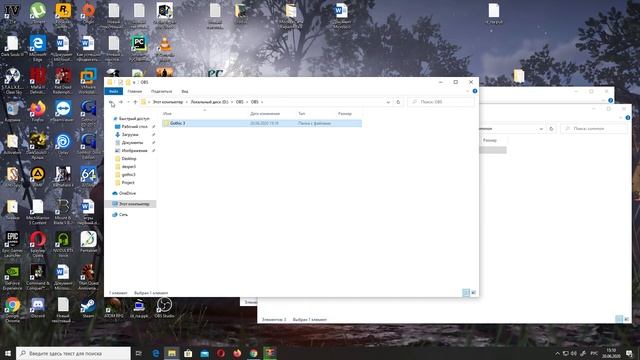This screenshot has width=640, height=360.
Task: Click the search box in the back Explorer window
Action: 595,129
